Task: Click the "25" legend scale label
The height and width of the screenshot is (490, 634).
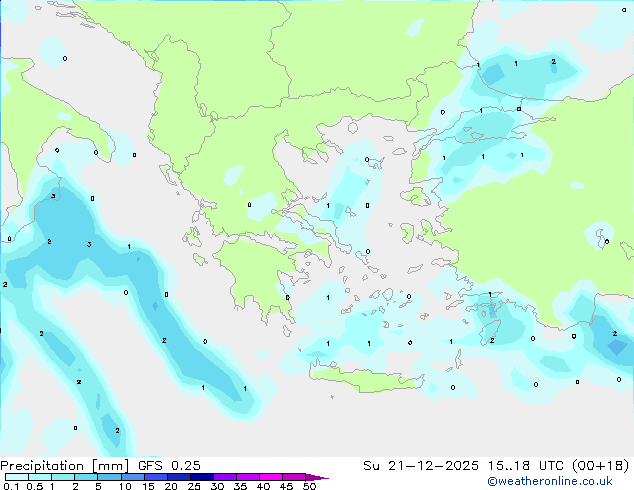Action: 194,486
